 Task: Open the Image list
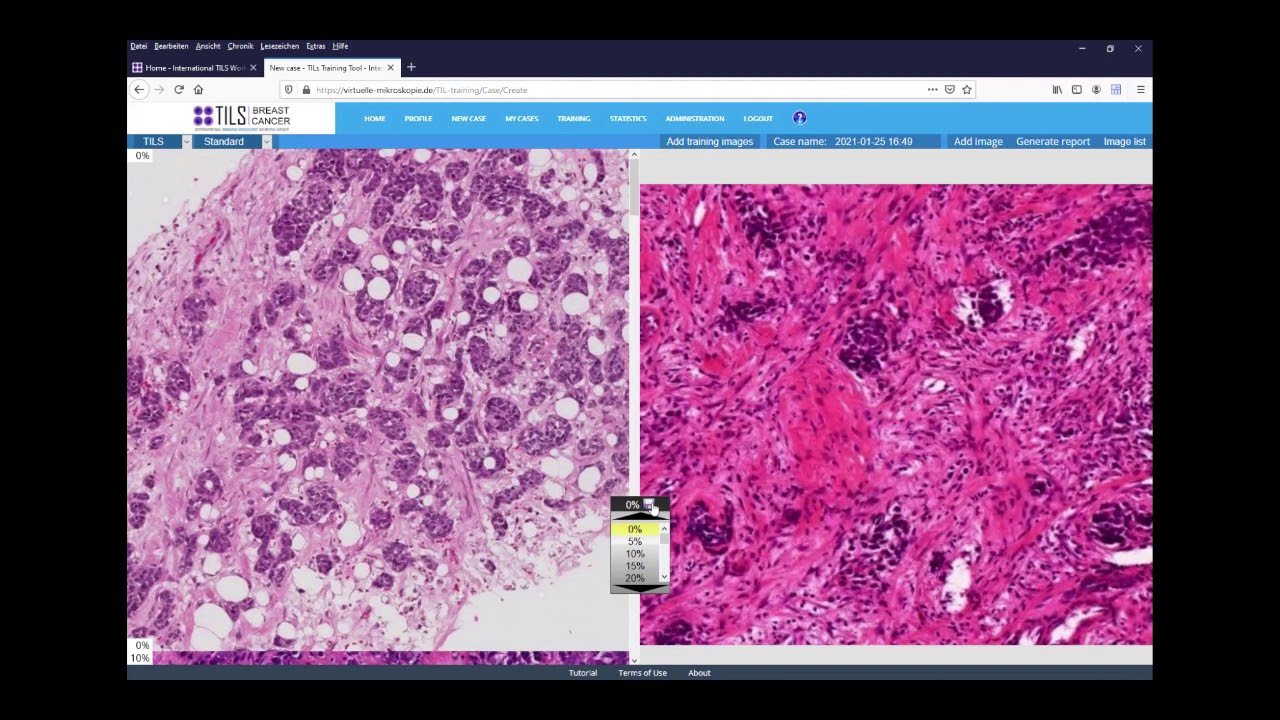pos(1124,141)
